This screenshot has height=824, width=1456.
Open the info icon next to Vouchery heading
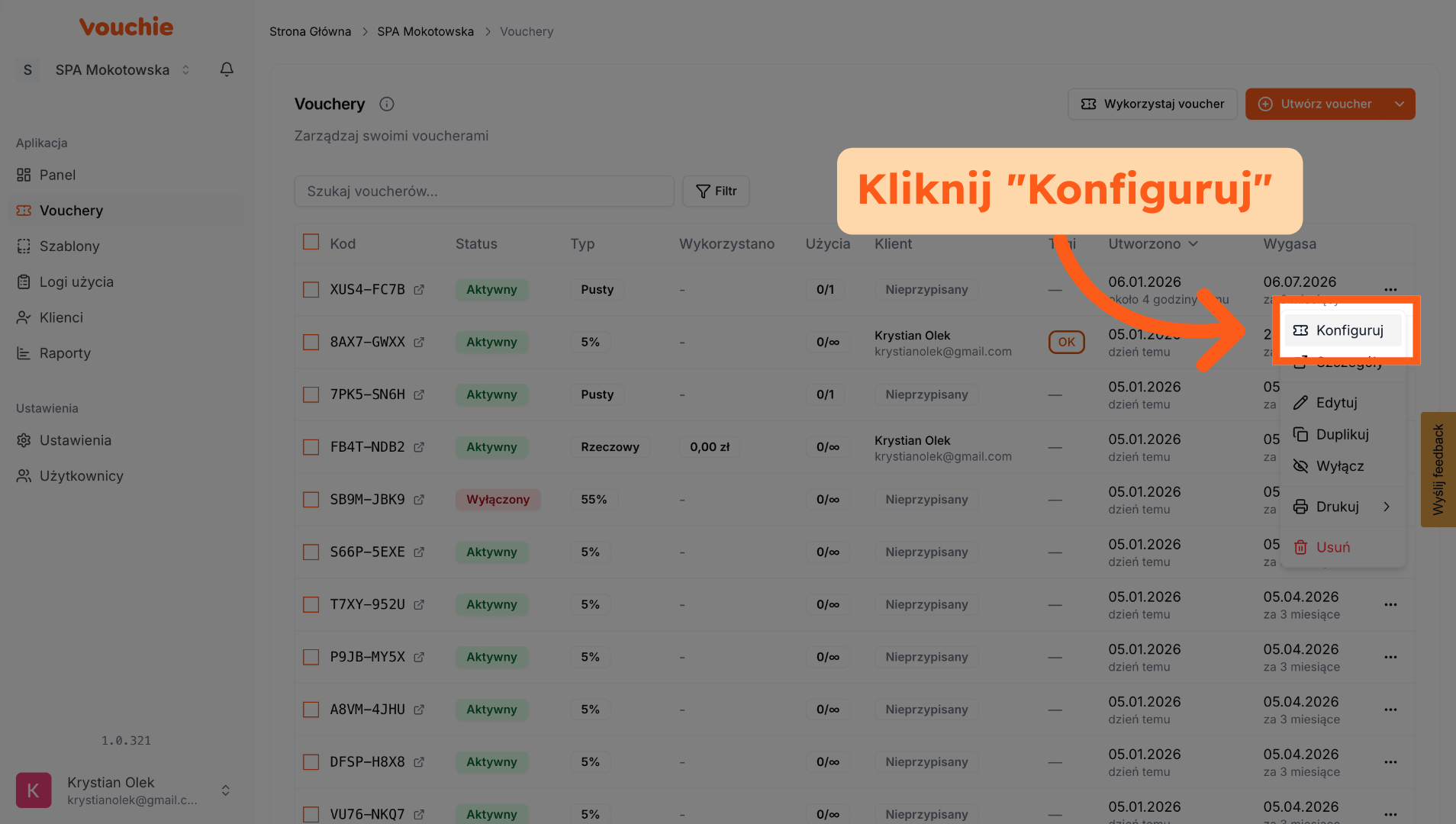click(387, 104)
